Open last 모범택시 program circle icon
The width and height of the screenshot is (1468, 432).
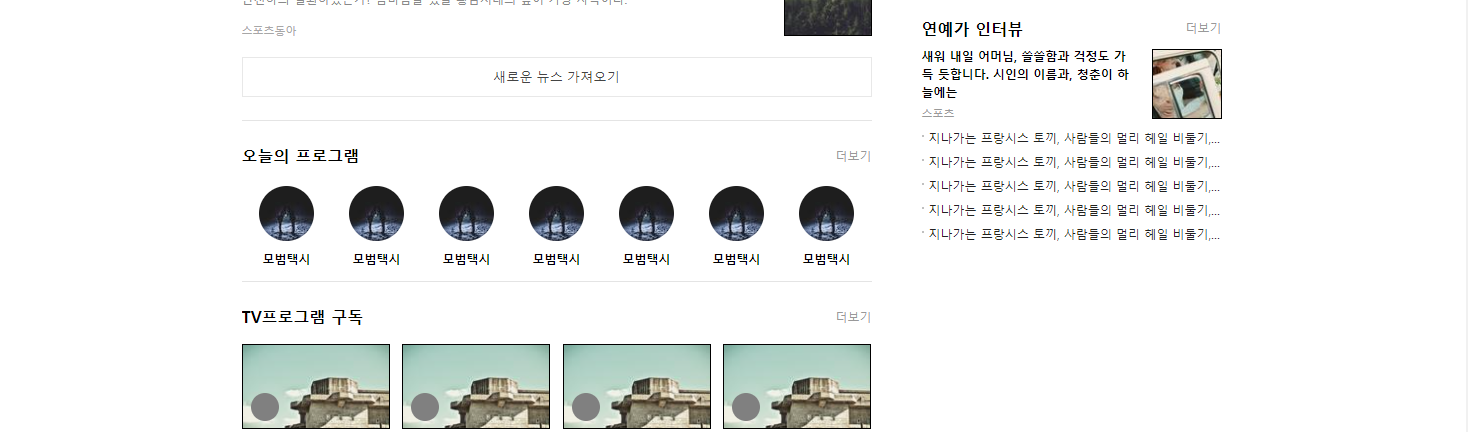826,213
